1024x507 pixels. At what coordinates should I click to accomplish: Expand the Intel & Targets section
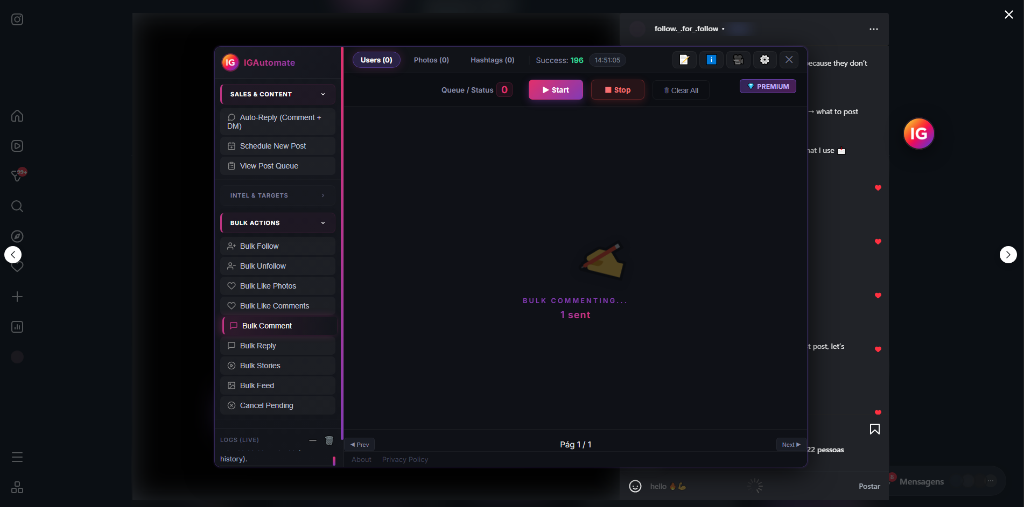(x=278, y=195)
